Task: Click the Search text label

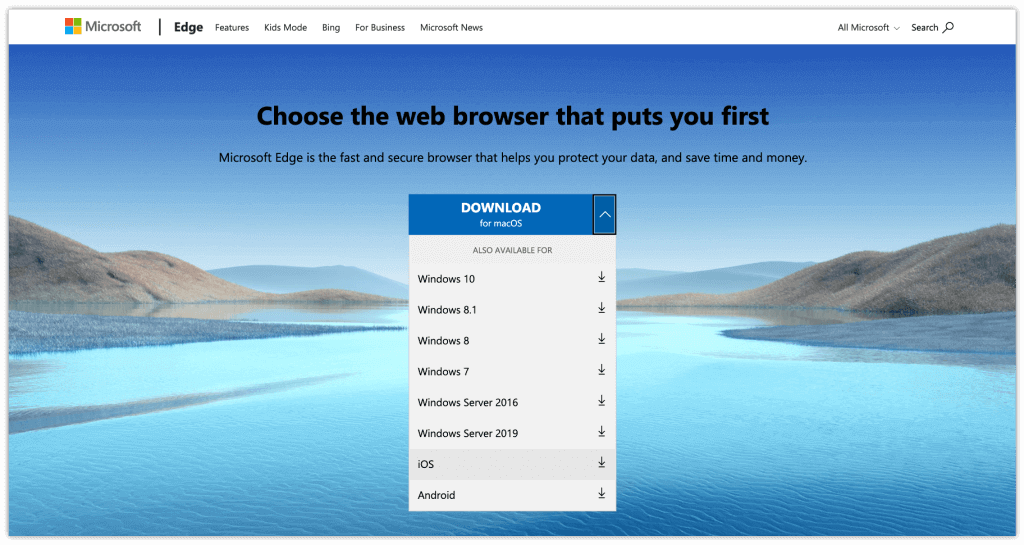Action: click(925, 27)
